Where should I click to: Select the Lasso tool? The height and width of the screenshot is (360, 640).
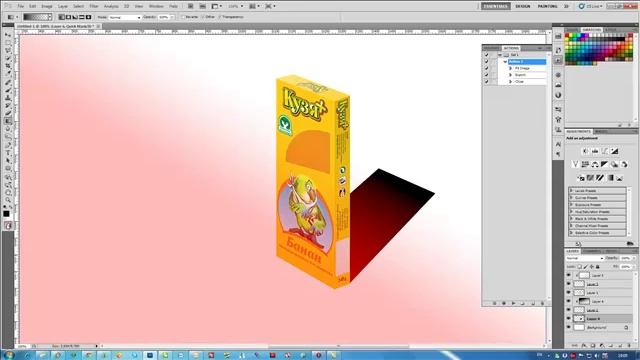(x=8, y=51)
